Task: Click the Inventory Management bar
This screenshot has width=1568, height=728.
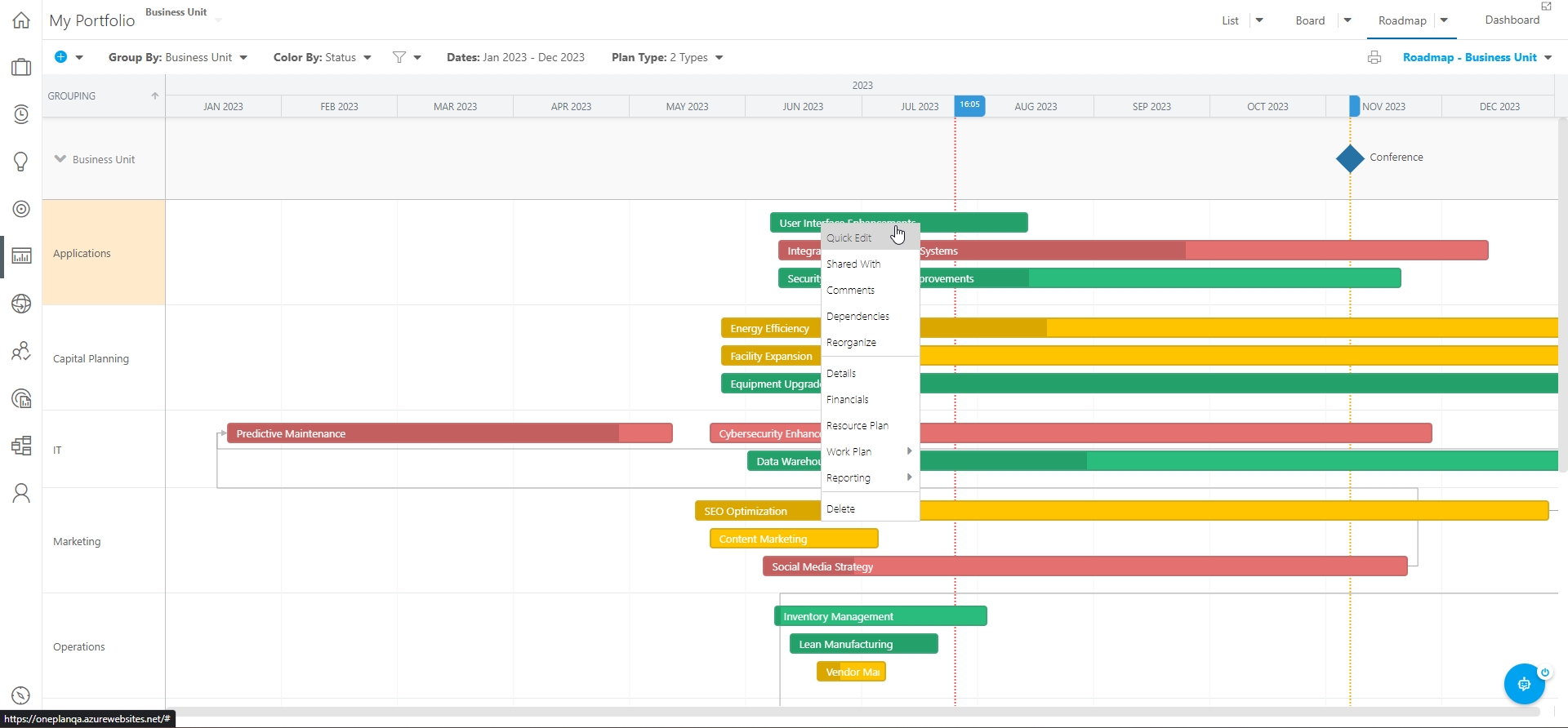Action: pyautogui.click(x=880, y=616)
